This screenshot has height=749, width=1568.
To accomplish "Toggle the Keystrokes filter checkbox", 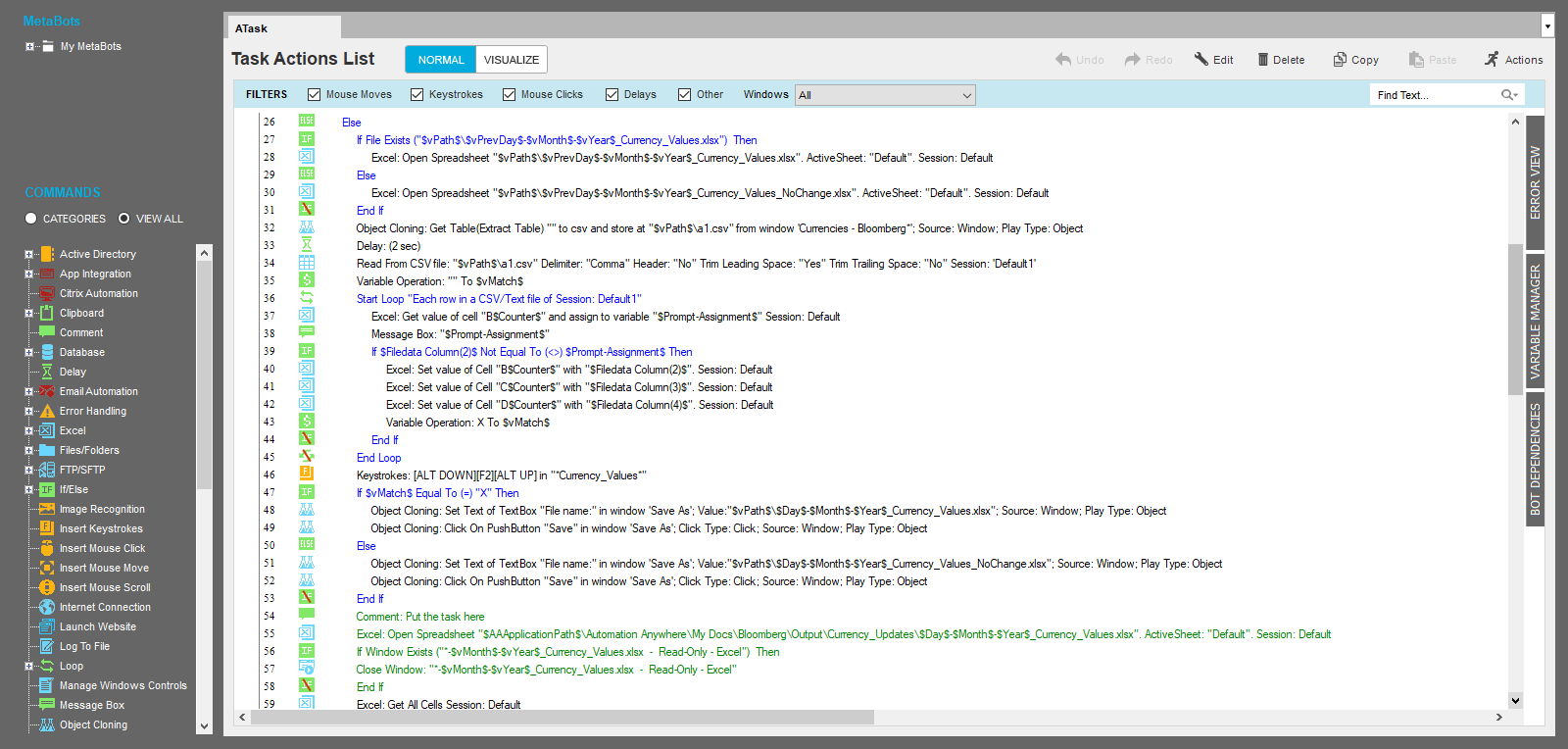I will pos(417,95).
